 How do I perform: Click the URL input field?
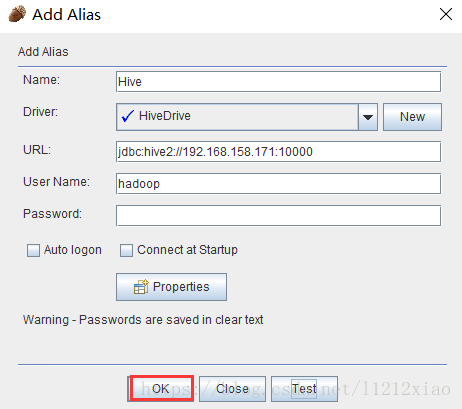278,152
